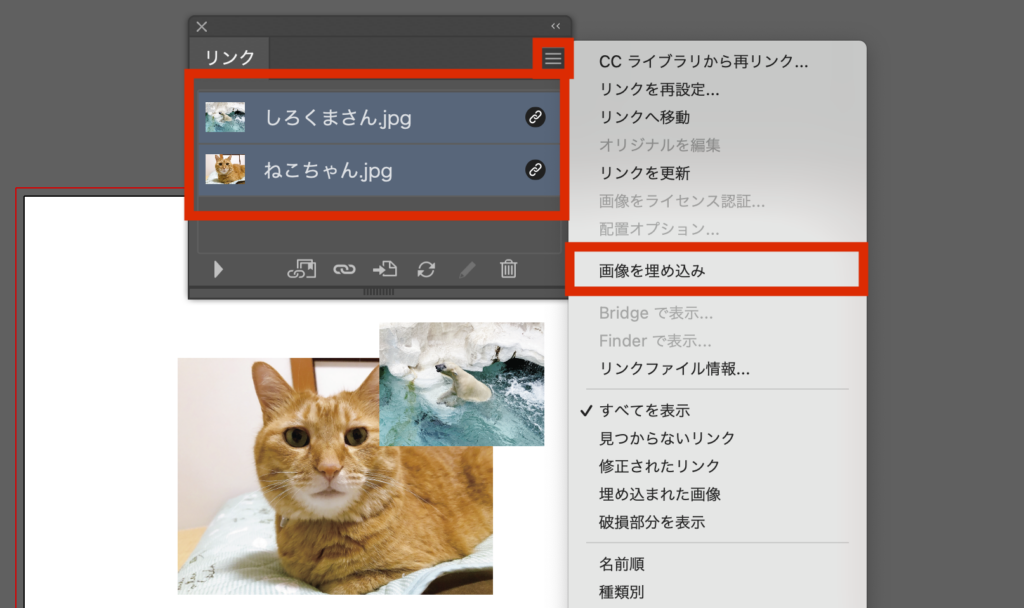
Task: Choose リンクファイル情報... menu item
Action: pyautogui.click(x=674, y=368)
